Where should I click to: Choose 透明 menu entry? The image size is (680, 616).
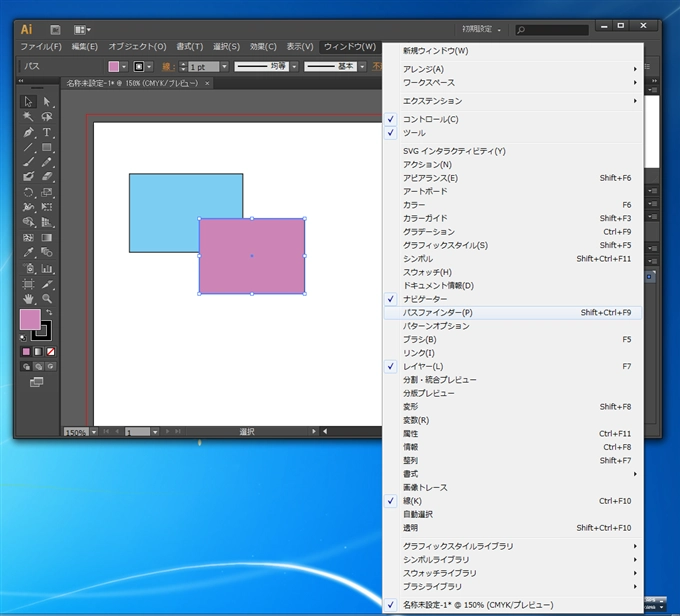coord(513,528)
